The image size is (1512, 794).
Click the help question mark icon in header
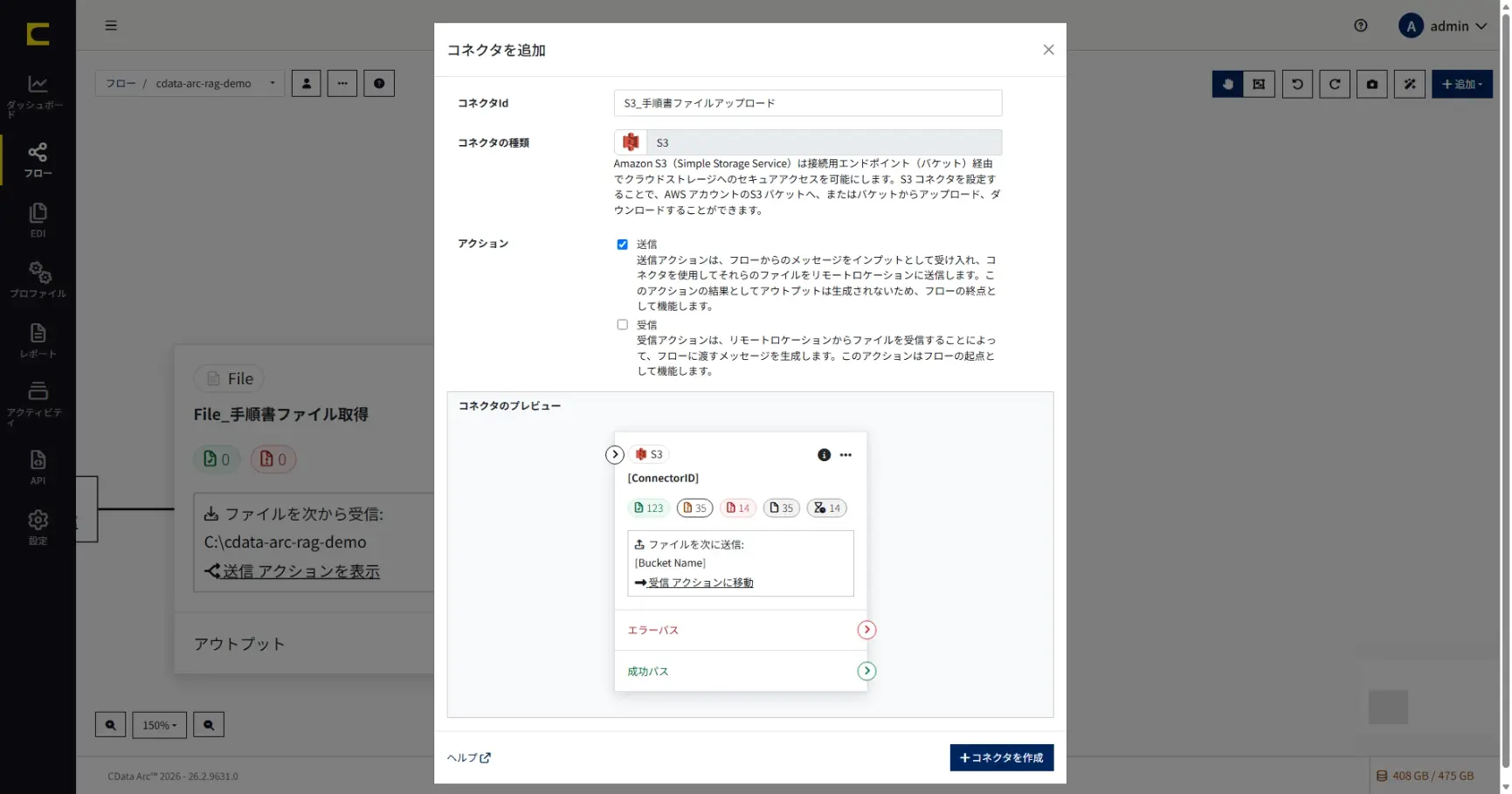click(x=1360, y=25)
